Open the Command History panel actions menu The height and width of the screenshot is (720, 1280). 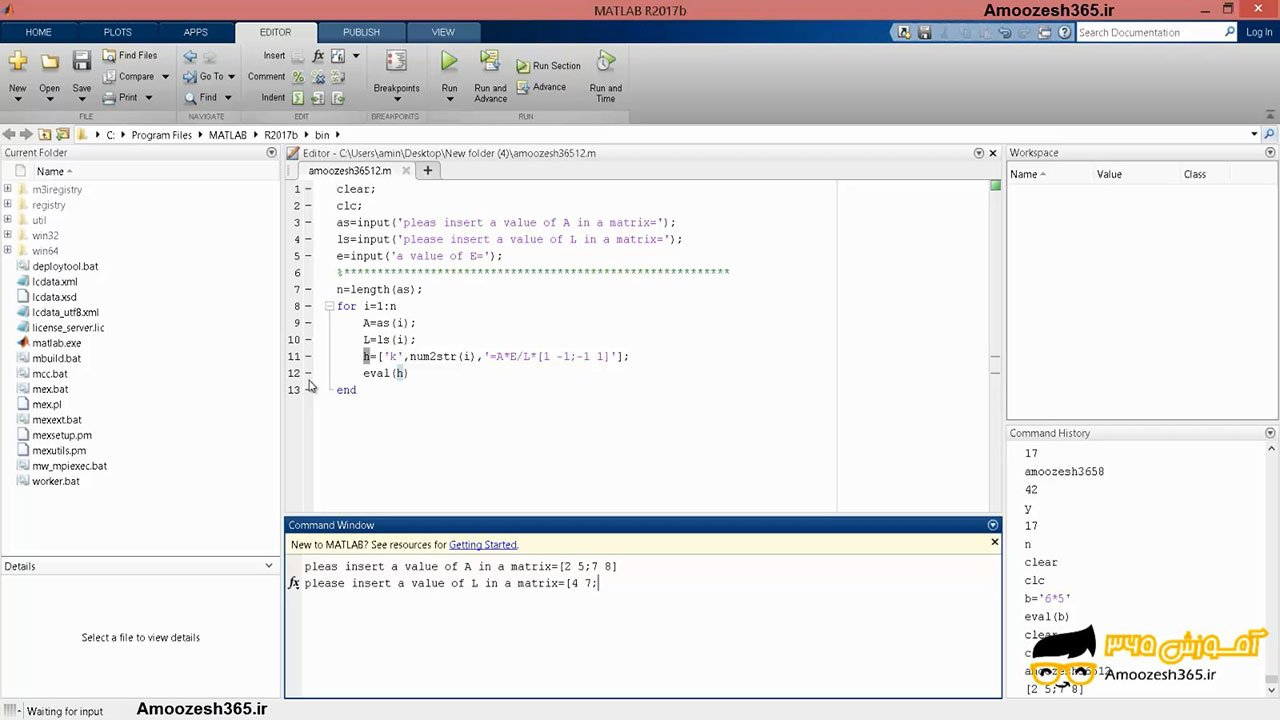[1270, 433]
